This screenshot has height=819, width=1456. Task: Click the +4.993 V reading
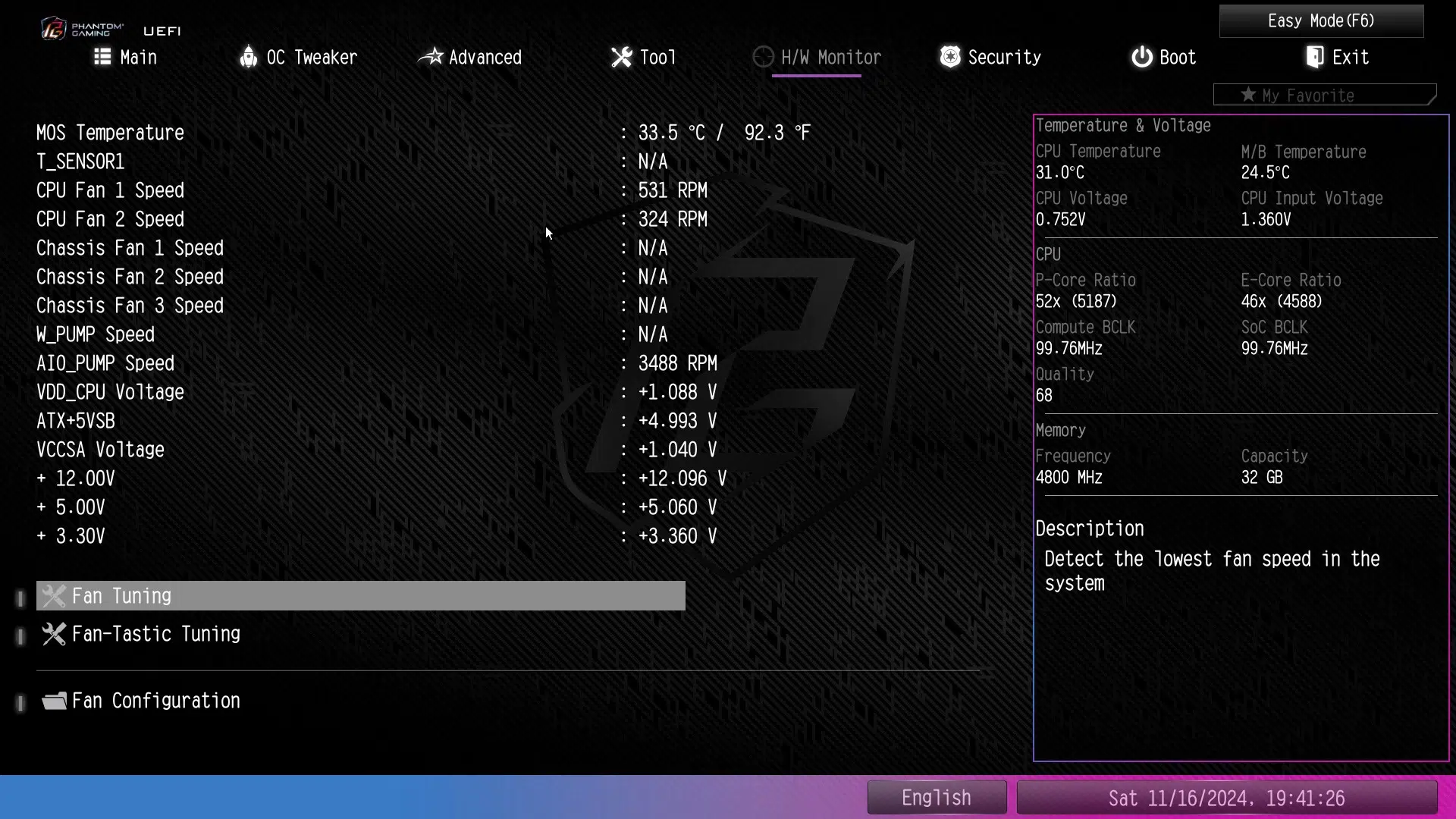[677, 421]
